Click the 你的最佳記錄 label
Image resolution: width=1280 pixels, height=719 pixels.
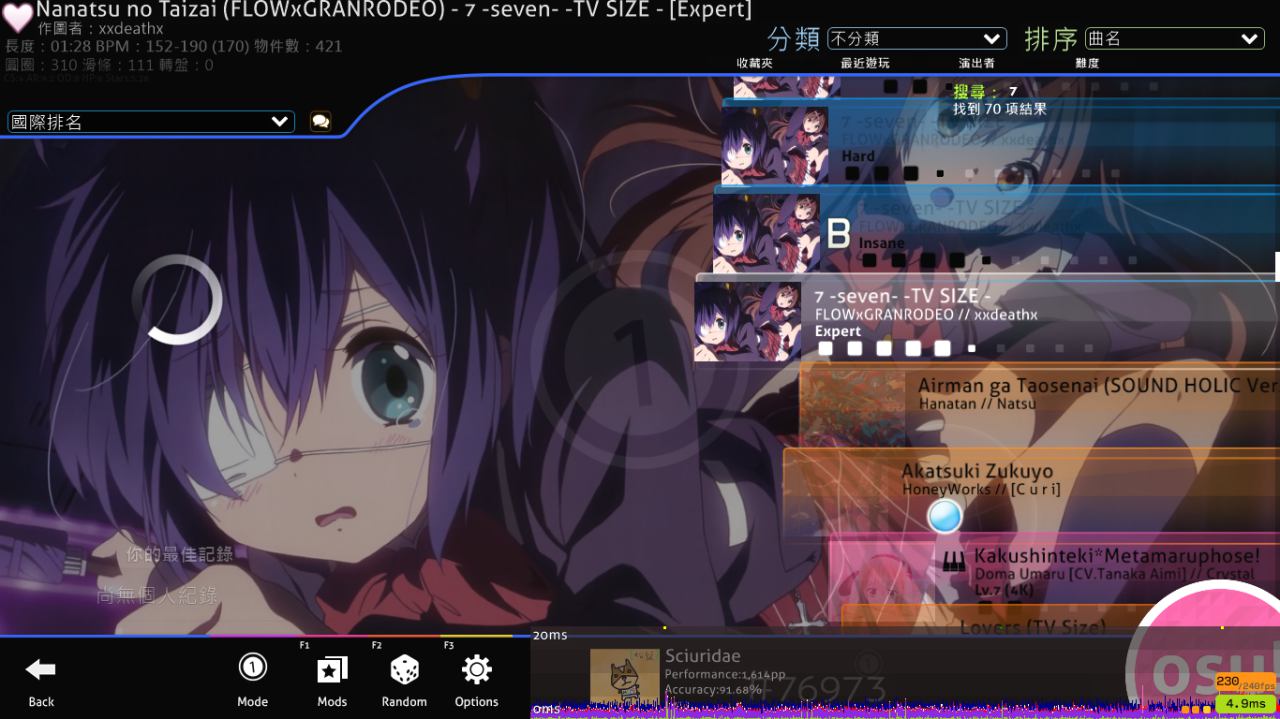[x=180, y=554]
